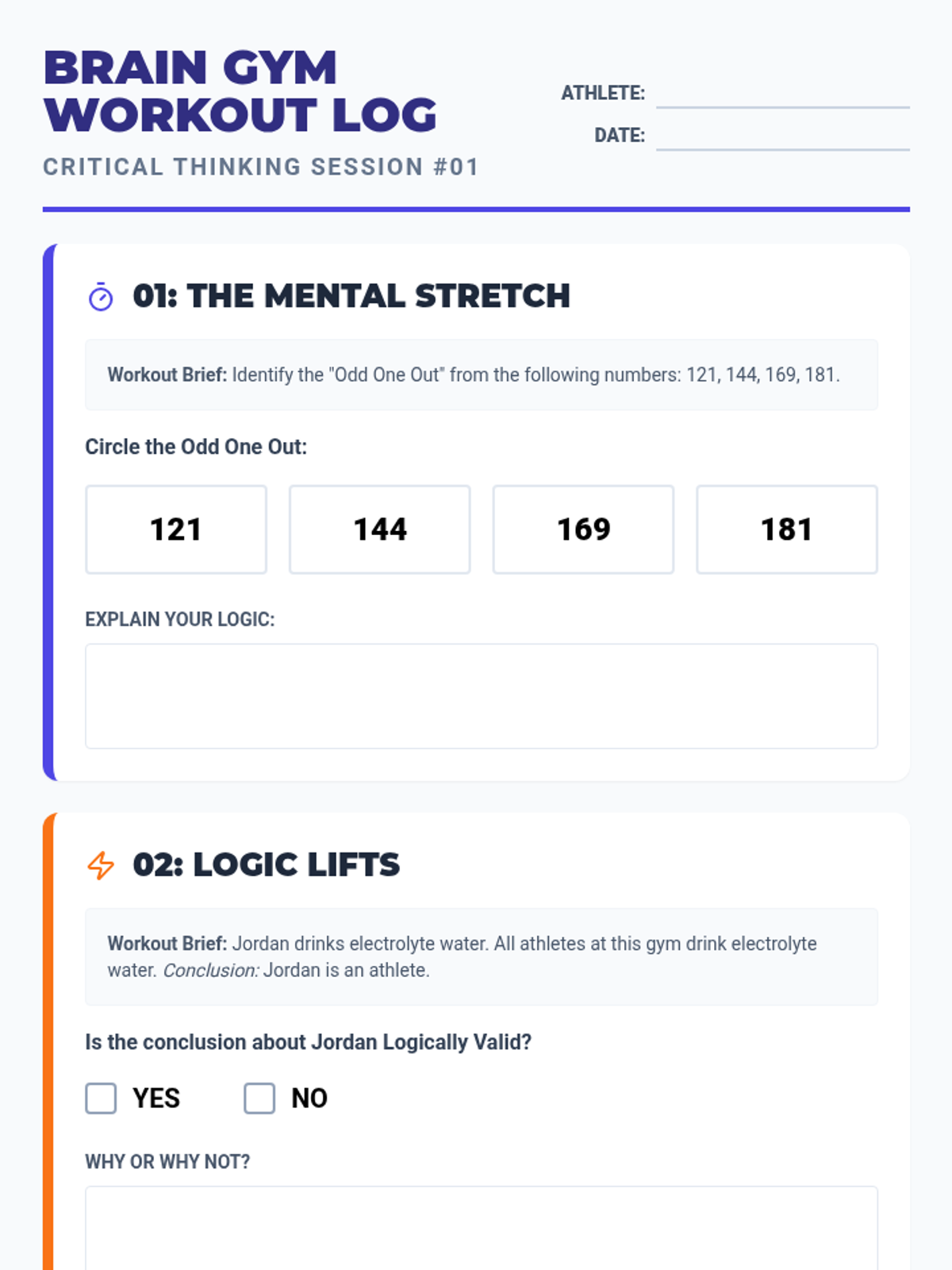Viewport: 952px width, 1270px height.
Task: Click the Critical Thinking Session #01 subtitle
Action: coord(261,167)
